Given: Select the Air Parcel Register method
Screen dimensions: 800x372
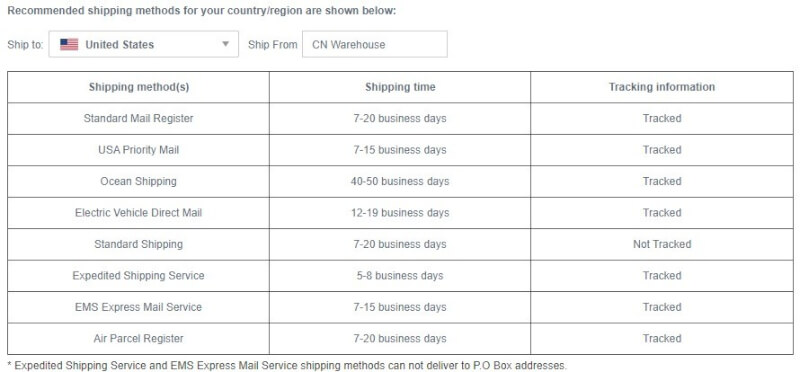Looking at the screenshot, I should [x=138, y=339].
